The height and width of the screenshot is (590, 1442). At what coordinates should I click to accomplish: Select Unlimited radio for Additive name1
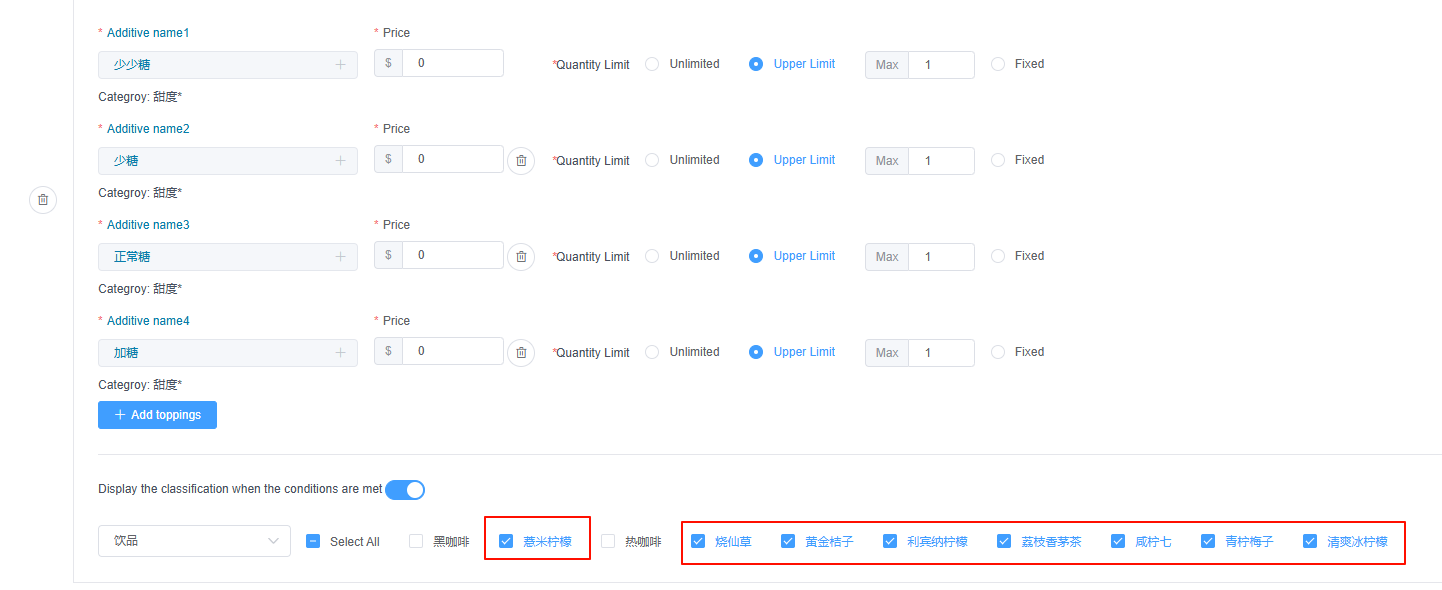[x=652, y=64]
